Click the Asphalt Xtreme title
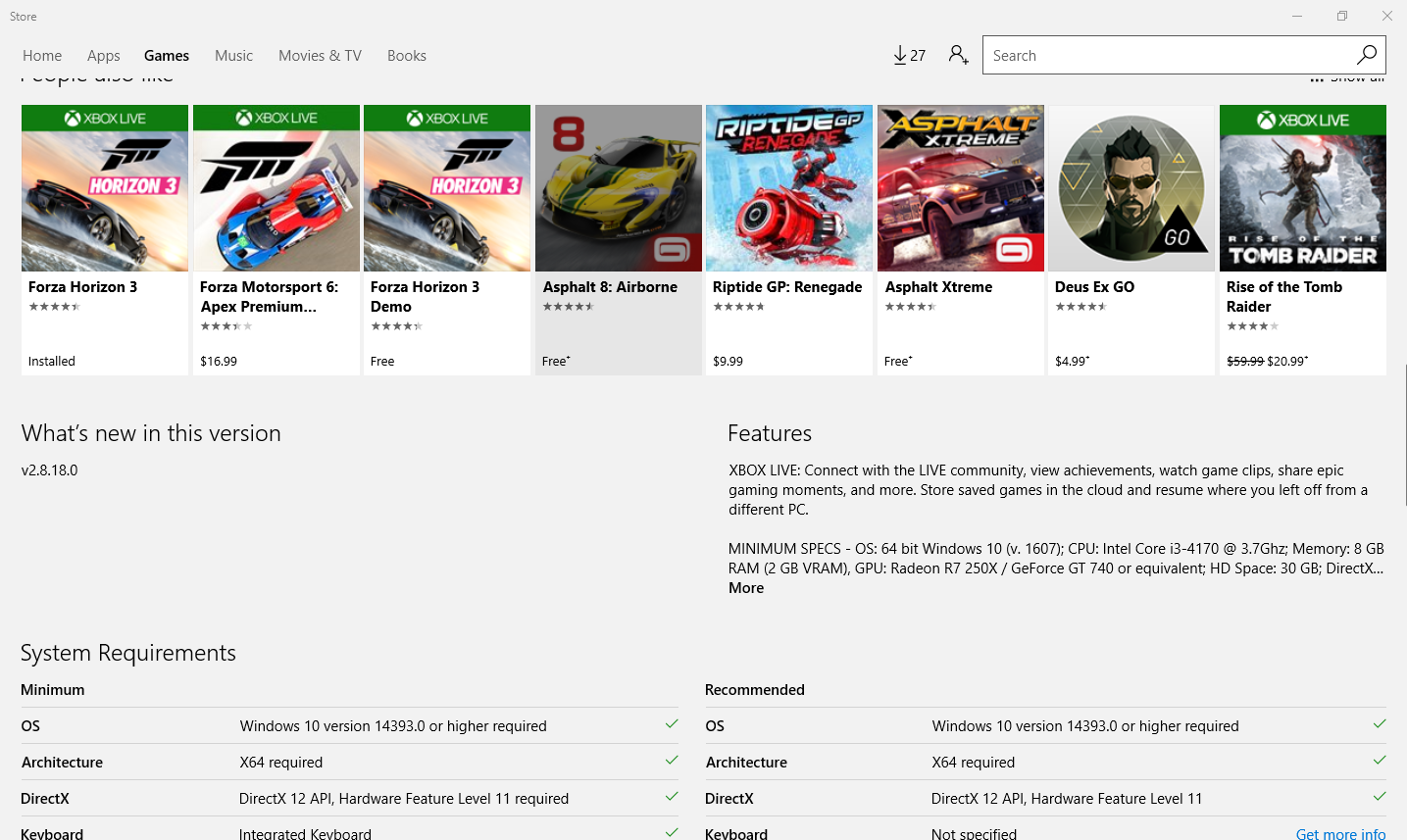The width and height of the screenshot is (1407, 840). click(x=938, y=287)
